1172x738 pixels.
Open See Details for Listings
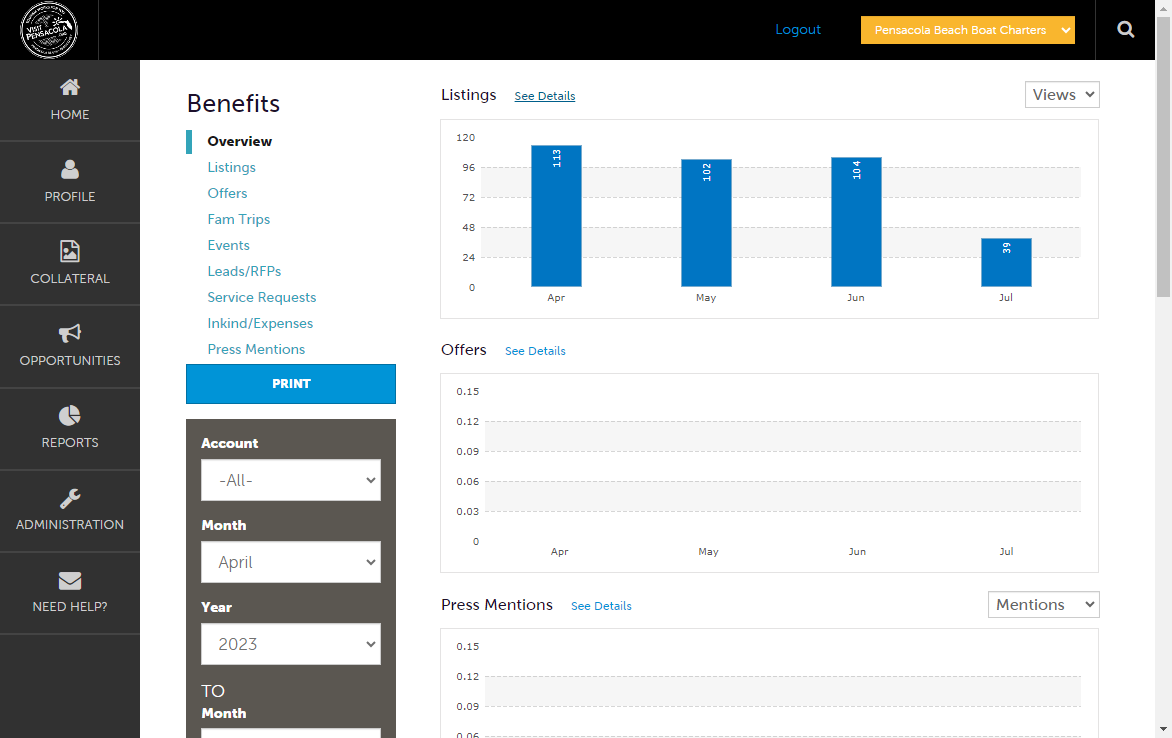[545, 96]
